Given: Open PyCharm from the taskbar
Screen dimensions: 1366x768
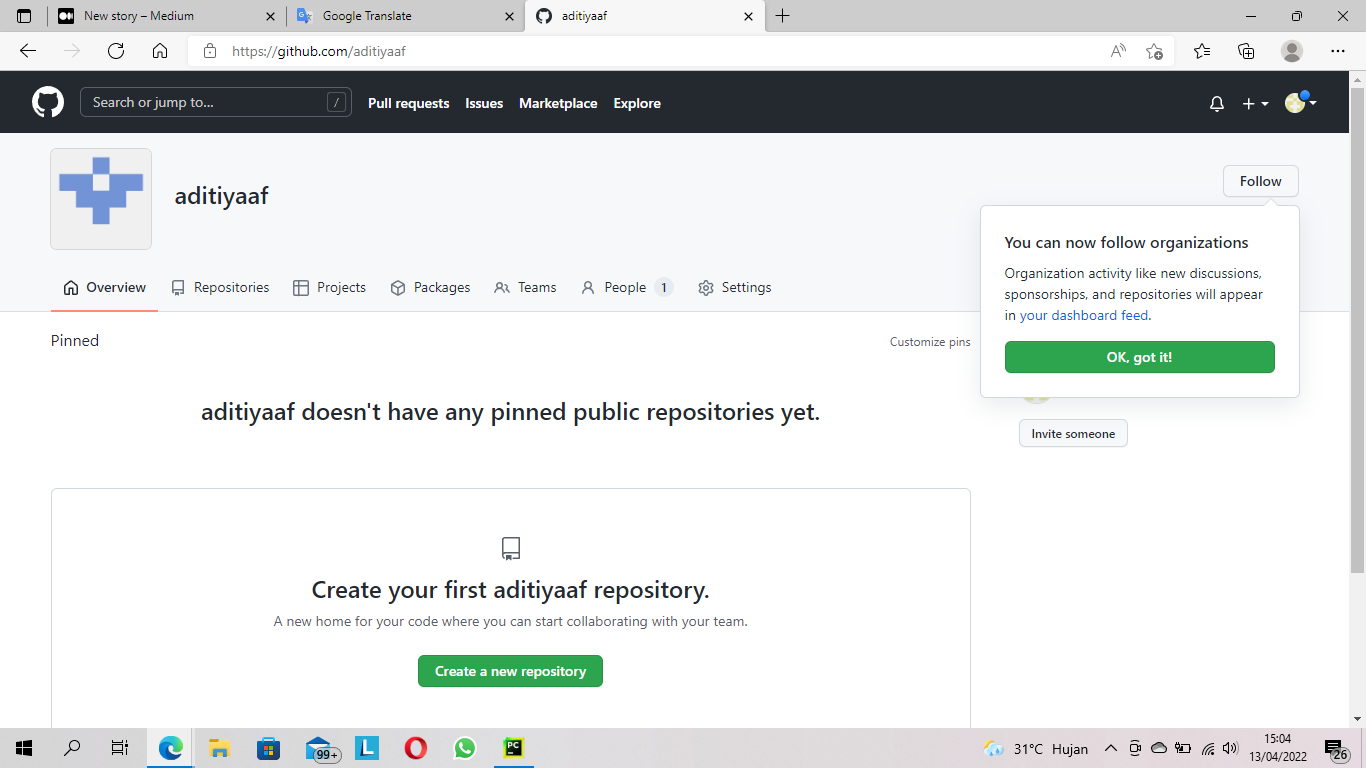Looking at the screenshot, I should tap(513, 748).
